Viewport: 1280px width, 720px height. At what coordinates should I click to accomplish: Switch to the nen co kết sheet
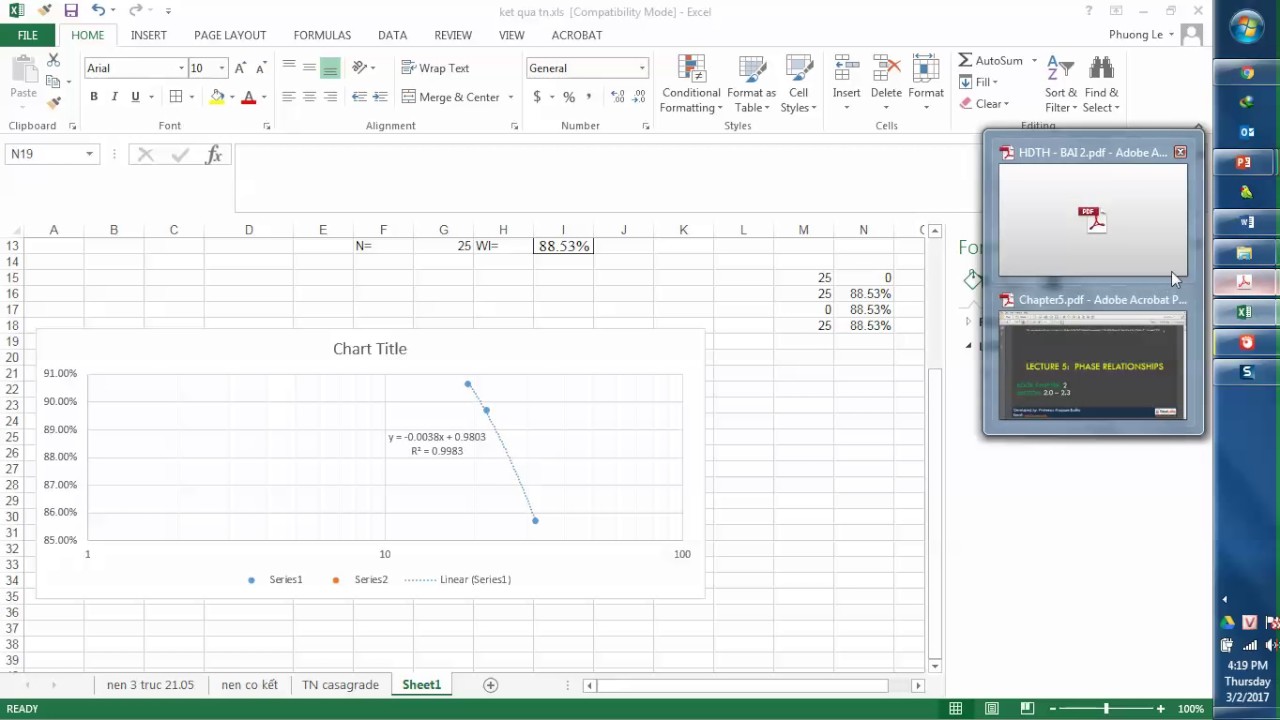point(249,685)
